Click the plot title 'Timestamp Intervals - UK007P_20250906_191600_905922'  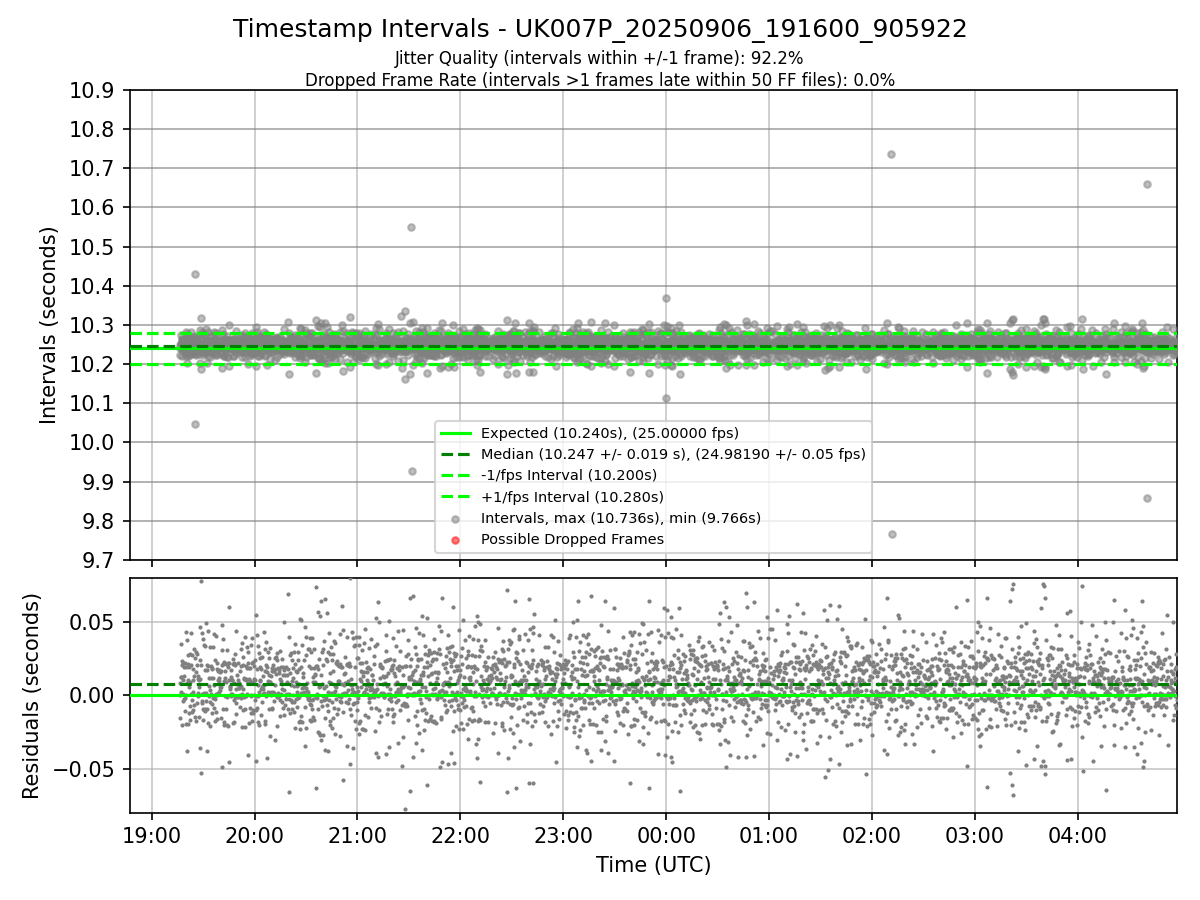coord(600,29)
